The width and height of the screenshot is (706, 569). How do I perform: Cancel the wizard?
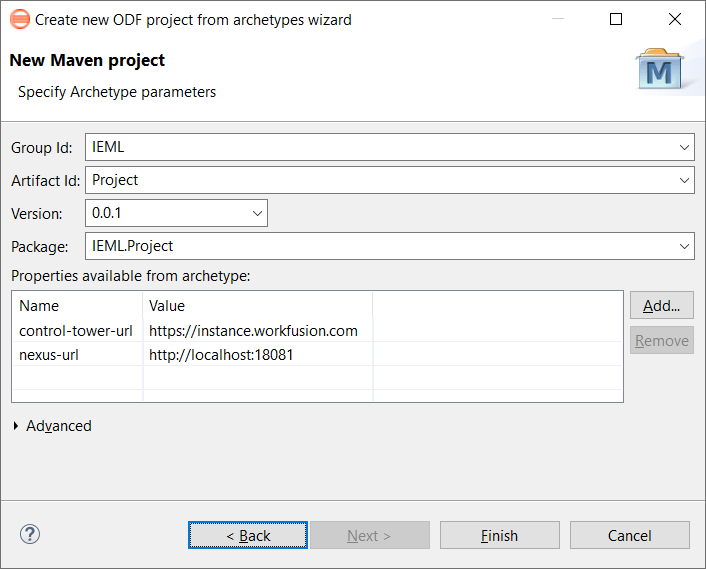pos(630,535)
